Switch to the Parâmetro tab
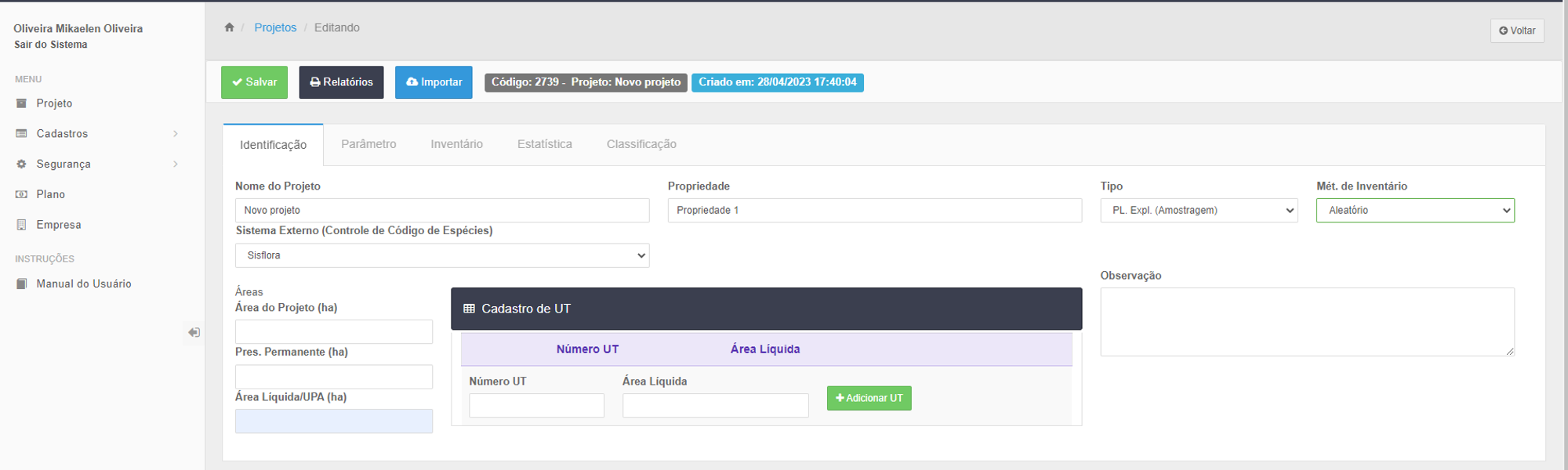The height and width of the screenshot is (470, 1568). click(368, 144)
